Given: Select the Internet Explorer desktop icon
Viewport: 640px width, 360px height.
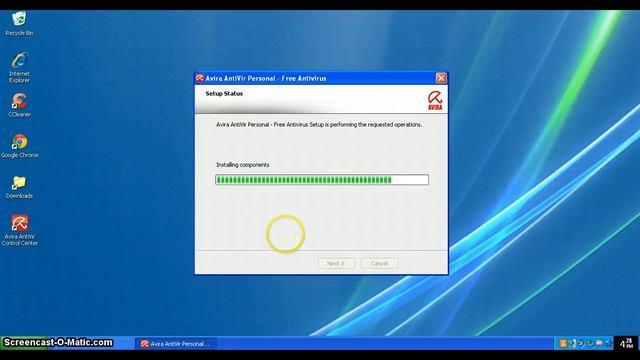Looking at the screenshot, I should click(x=19, y=67).
